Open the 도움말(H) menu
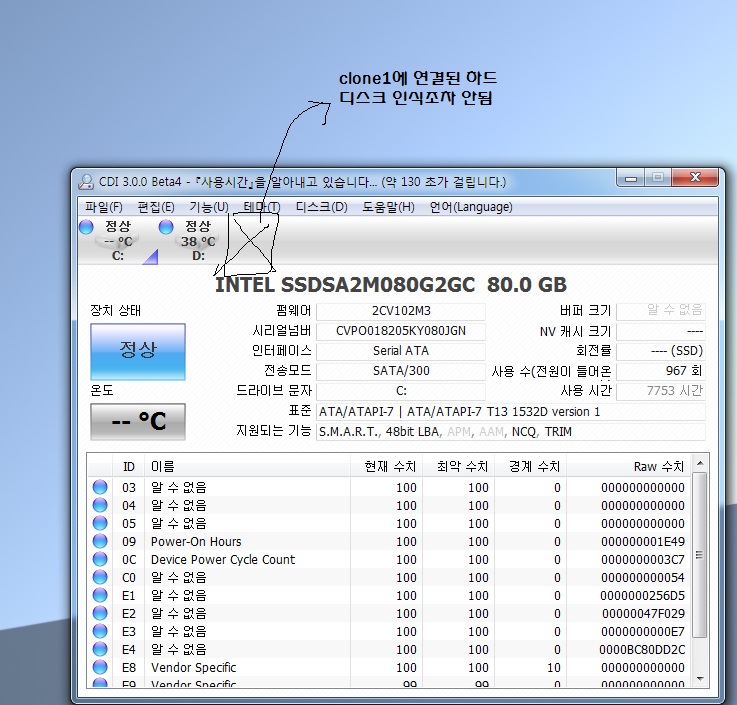This screenshot has height=705, width=737. coord(388,207)
